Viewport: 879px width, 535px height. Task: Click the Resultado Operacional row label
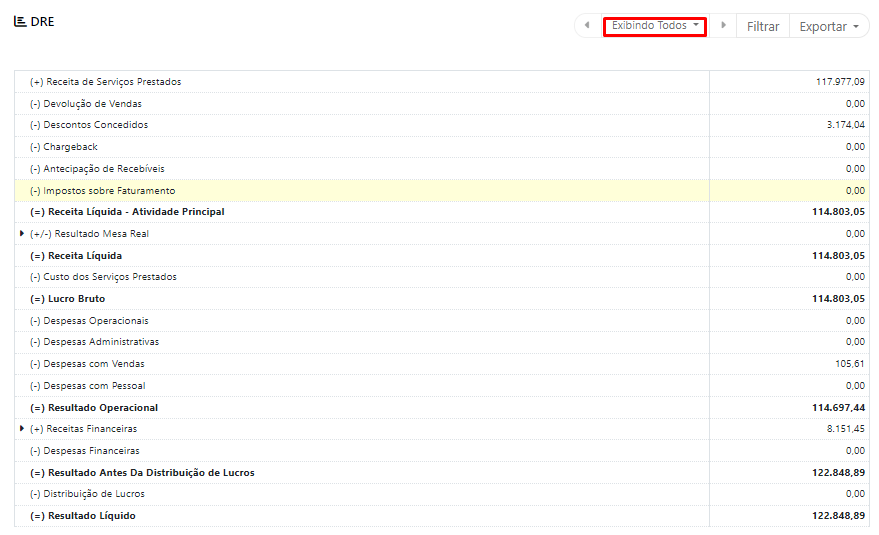(x=94, y=408)
